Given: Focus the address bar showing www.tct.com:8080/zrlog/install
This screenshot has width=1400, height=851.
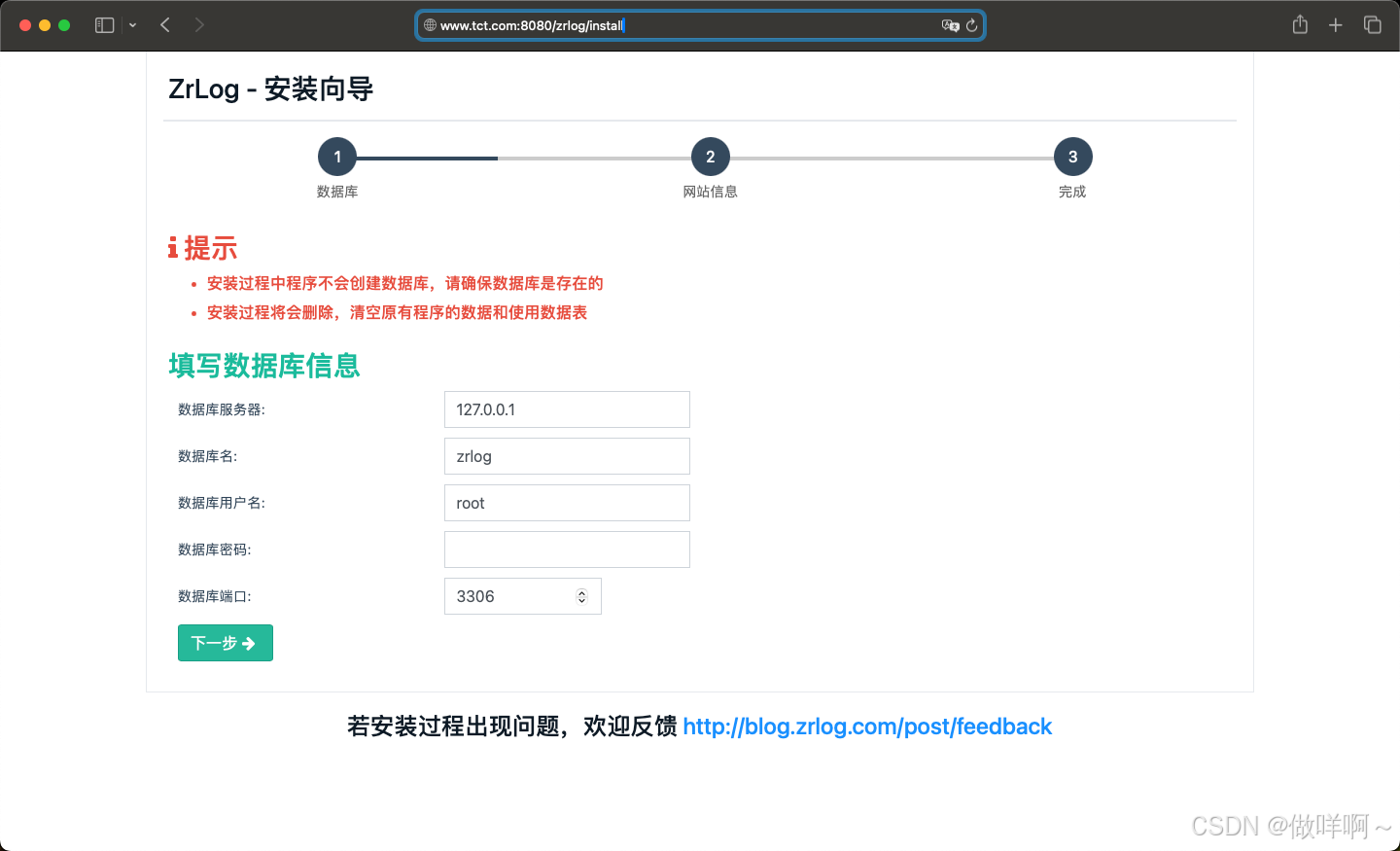Looking at the screenshot, I should (700, 25).
